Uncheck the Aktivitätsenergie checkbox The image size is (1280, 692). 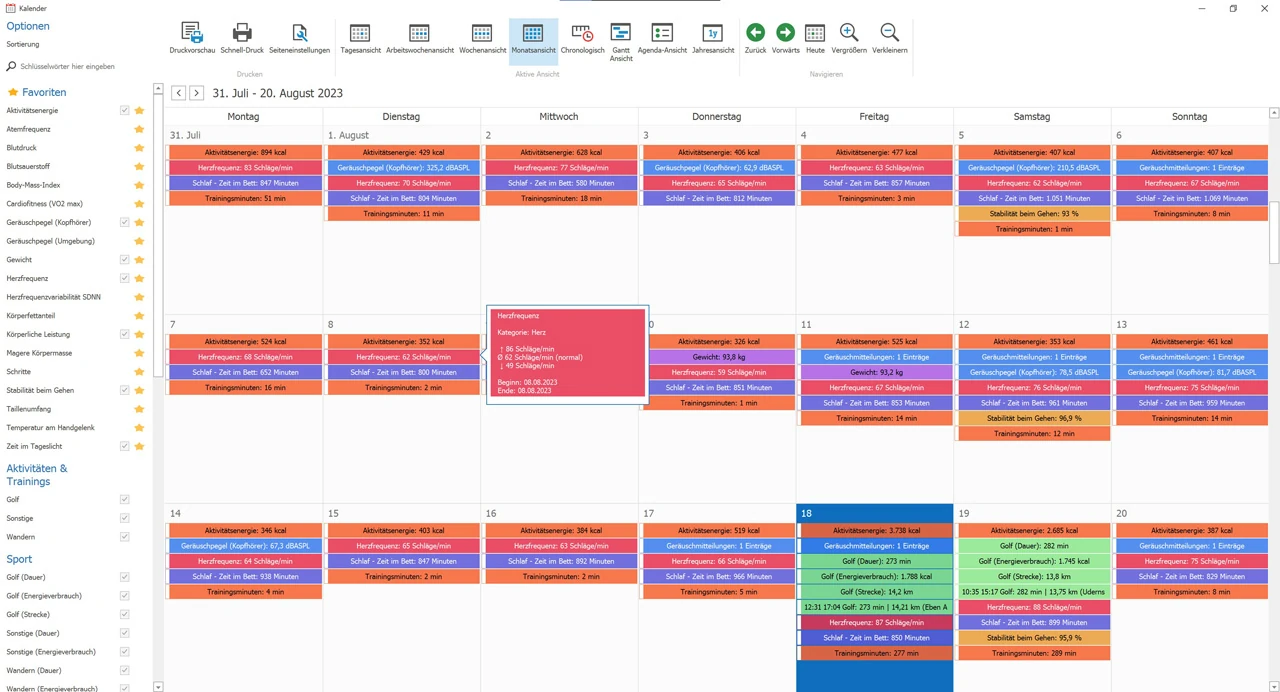124,111
